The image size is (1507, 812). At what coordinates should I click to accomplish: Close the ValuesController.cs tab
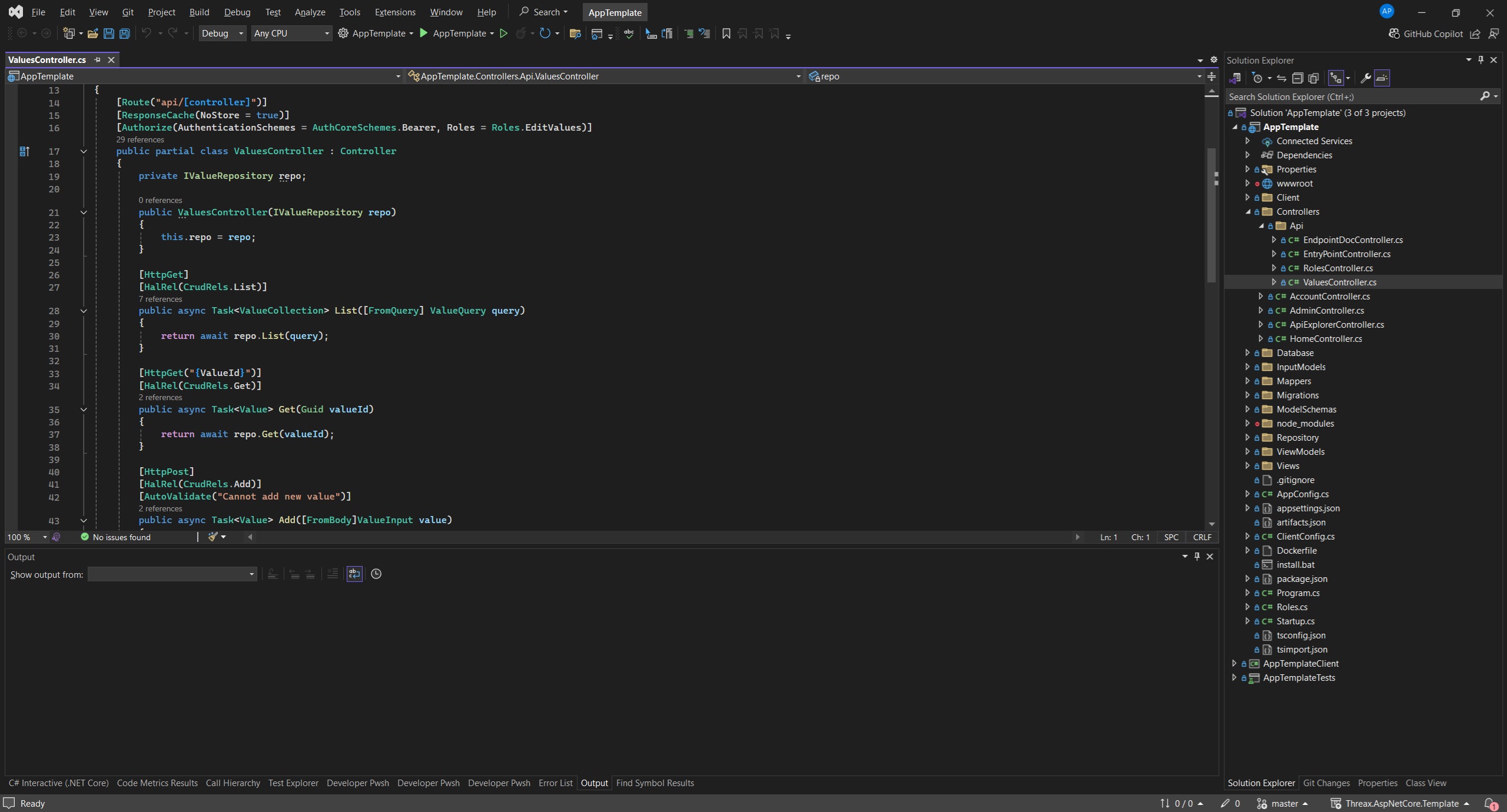coord(111,59)
